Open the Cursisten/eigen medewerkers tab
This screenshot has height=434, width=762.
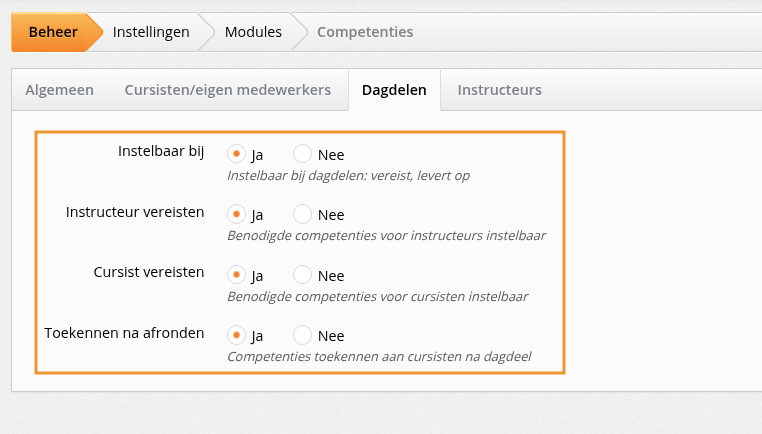click(x=227, y=90)
